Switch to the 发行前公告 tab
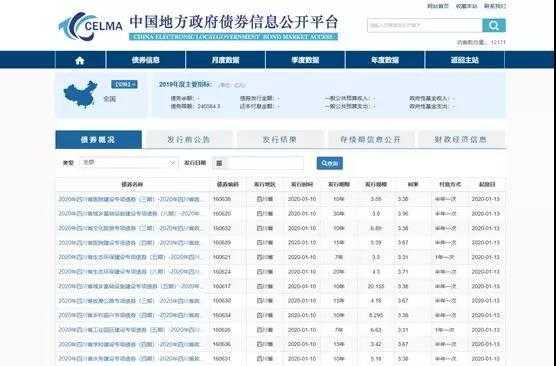Screen dimensions: 556x366 point(189,140)
